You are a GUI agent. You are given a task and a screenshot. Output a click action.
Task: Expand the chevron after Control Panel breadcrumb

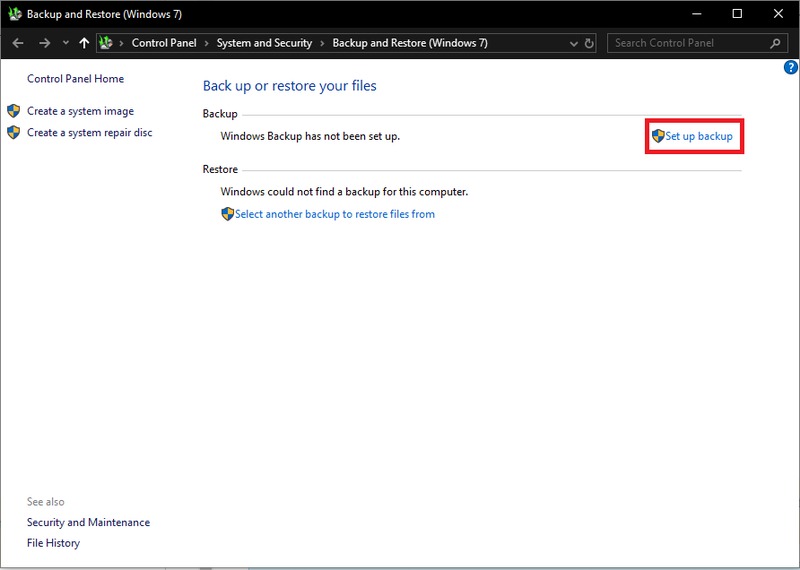tap(208, 43)
